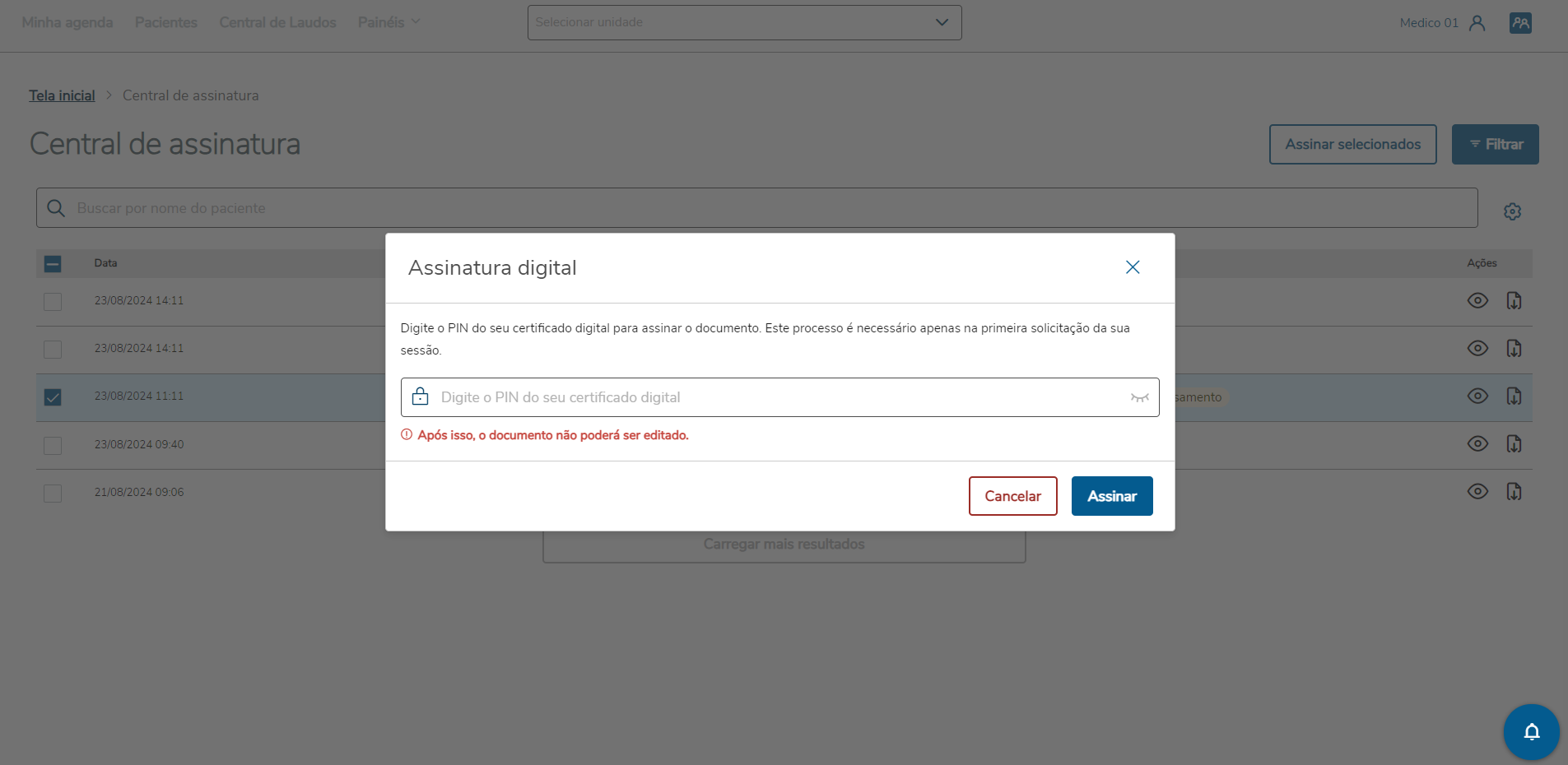Open the Filtrar options
Viewport: 1568px width, 765px height.
click(1495, 145)
